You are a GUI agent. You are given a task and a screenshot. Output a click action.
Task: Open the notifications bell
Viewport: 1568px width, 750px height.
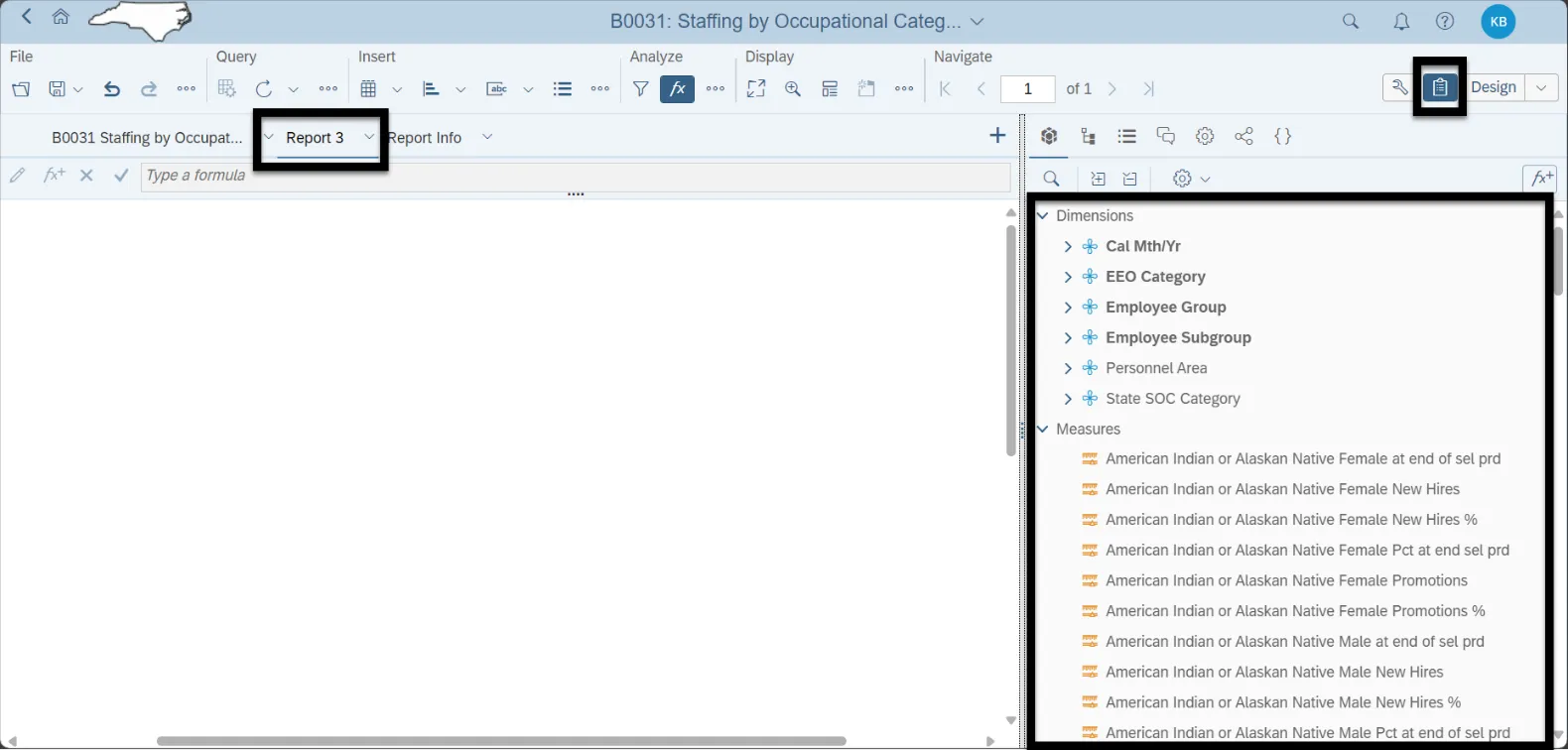(x=1401, y=21)
